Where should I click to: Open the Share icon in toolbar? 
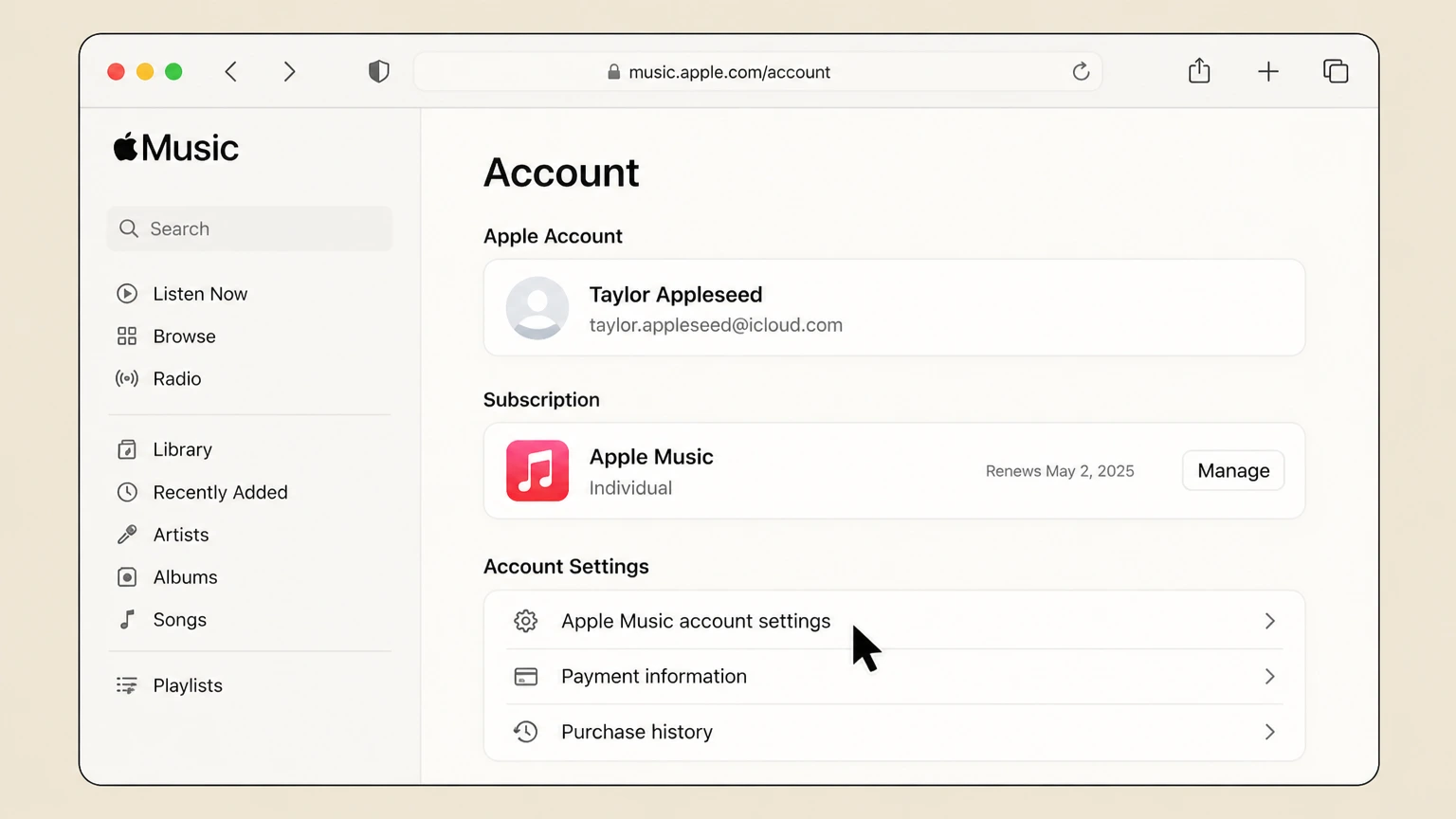pos(1199,71)
